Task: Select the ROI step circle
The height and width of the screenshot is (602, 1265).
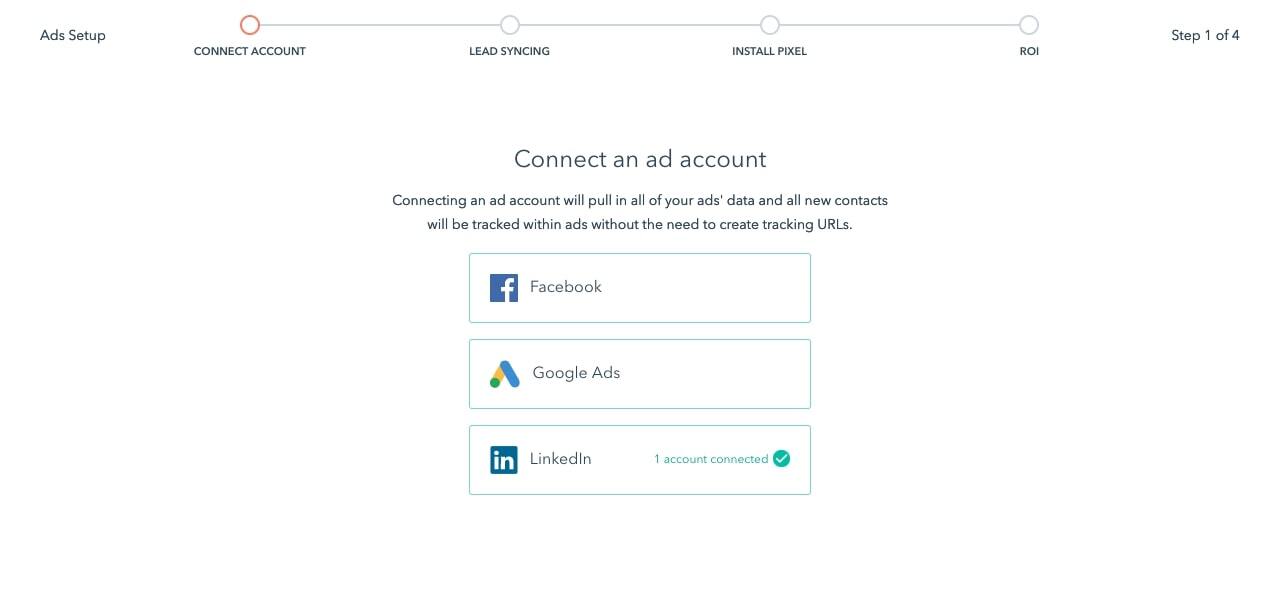Action: point(1029,25)
